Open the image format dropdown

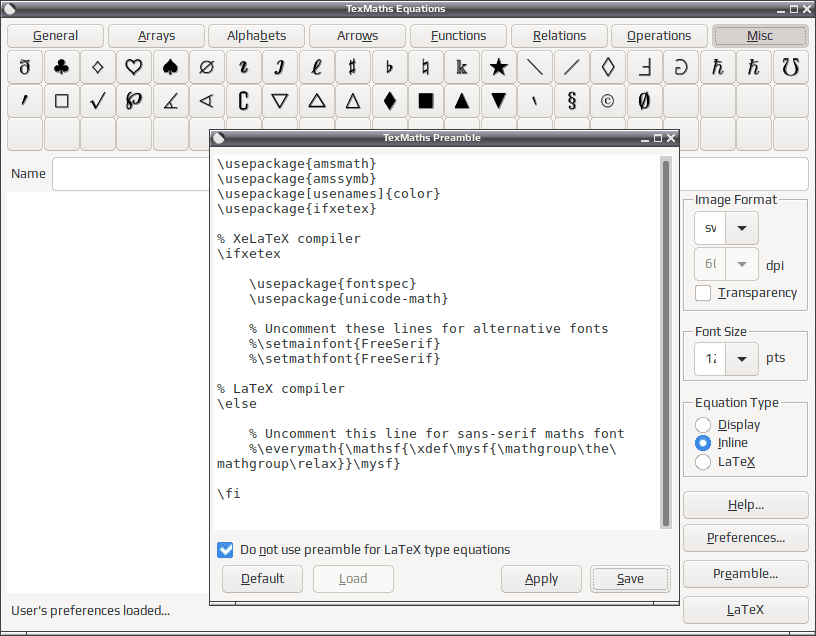coord(742,228)
